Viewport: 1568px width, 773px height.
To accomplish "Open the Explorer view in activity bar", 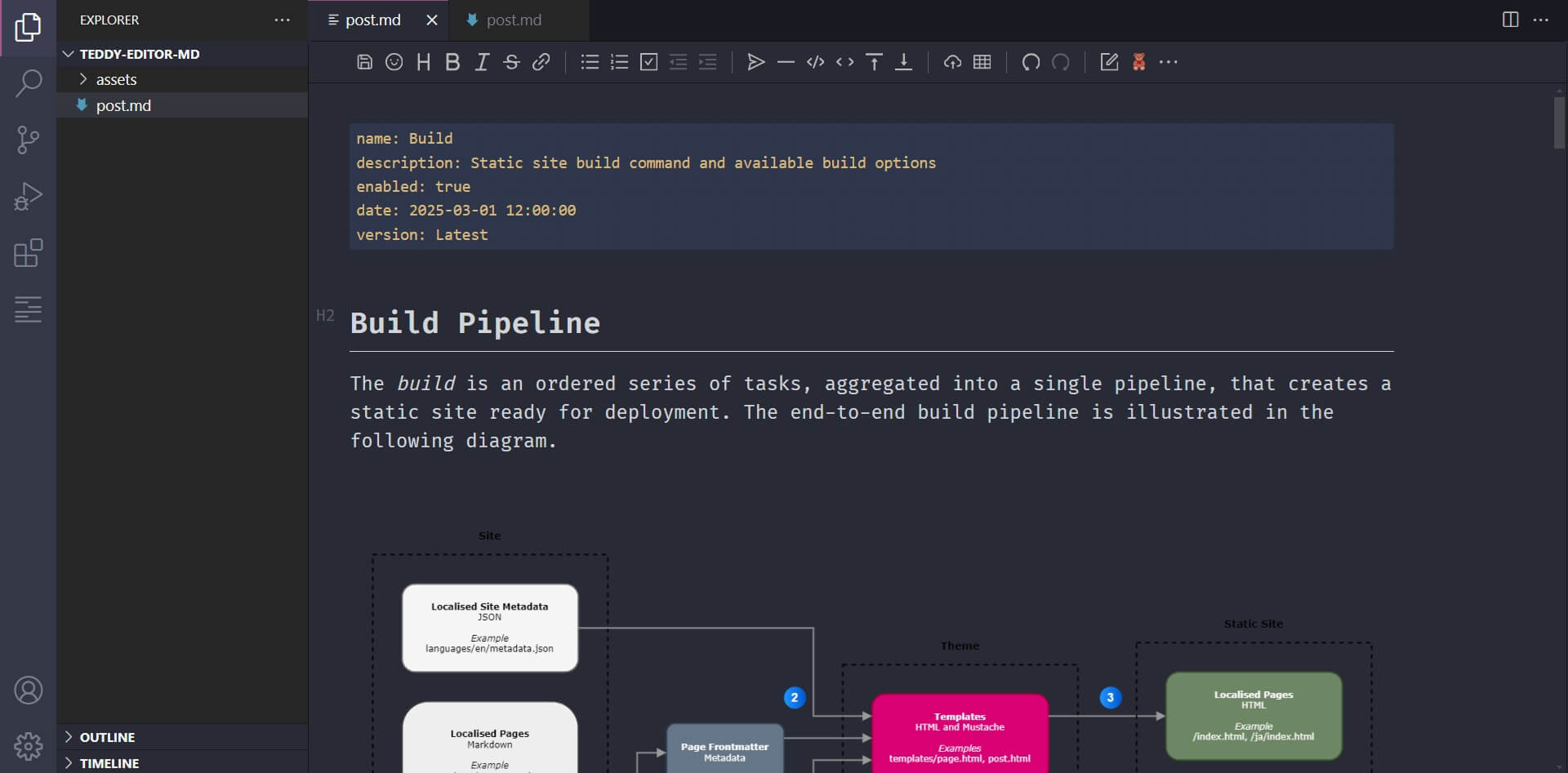I will pos(28,28).
